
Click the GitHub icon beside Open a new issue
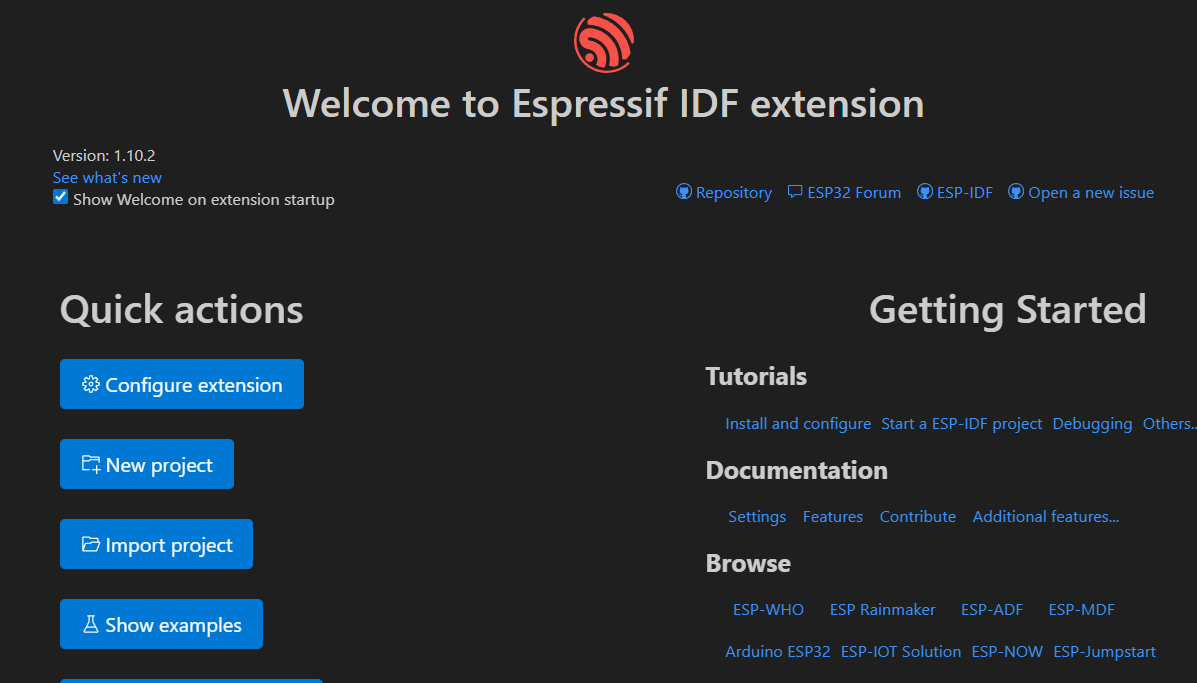1016,192
